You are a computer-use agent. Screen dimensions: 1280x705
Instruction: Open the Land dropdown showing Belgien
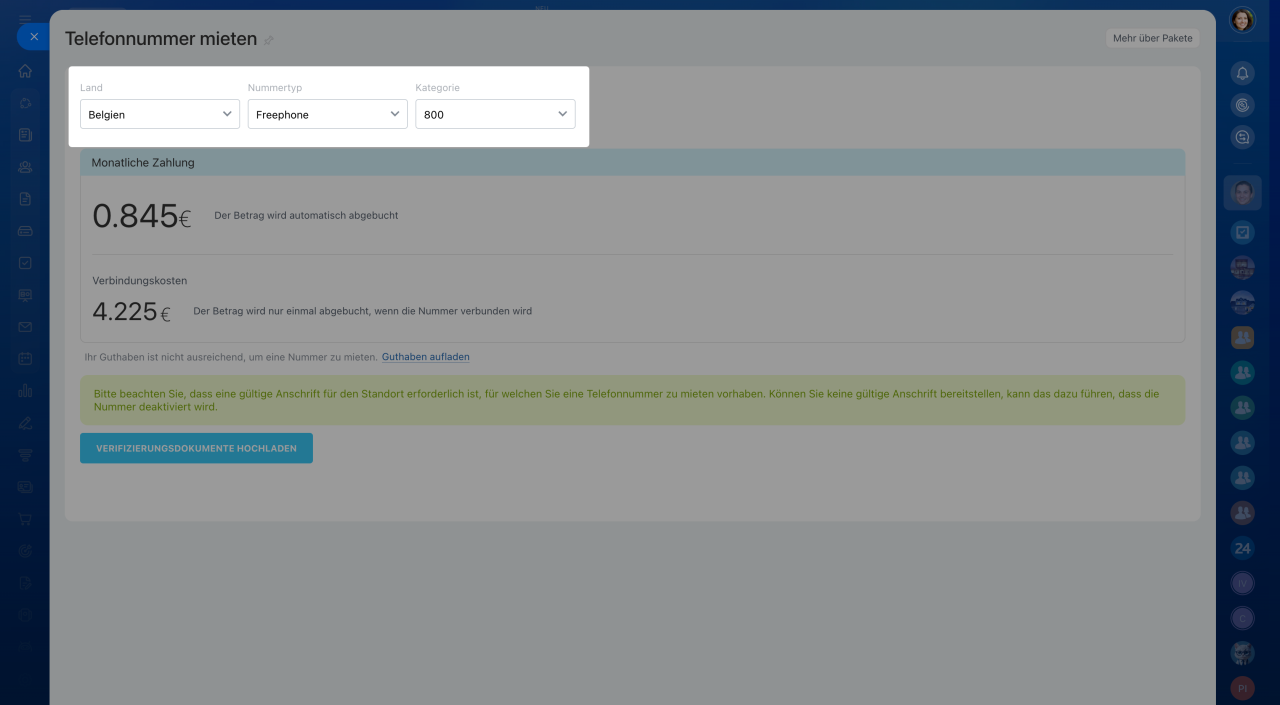coord(160,114)
